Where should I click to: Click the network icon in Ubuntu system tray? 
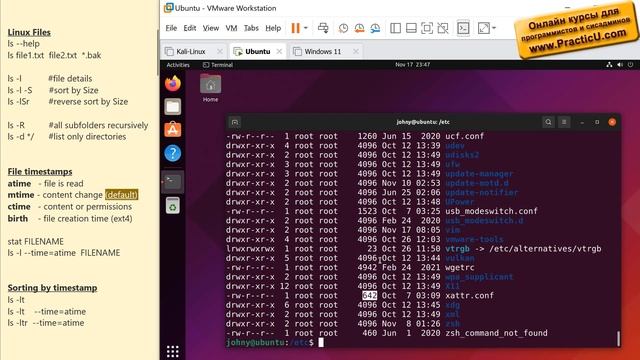(x=609, y=64)
